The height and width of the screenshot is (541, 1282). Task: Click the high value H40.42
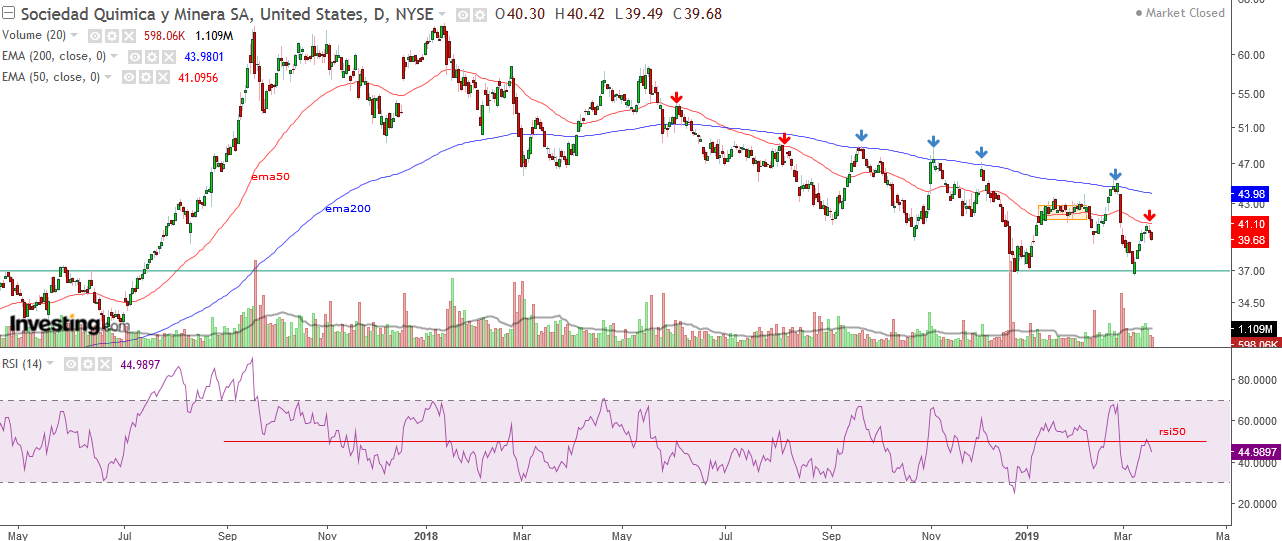click(578, 14)
